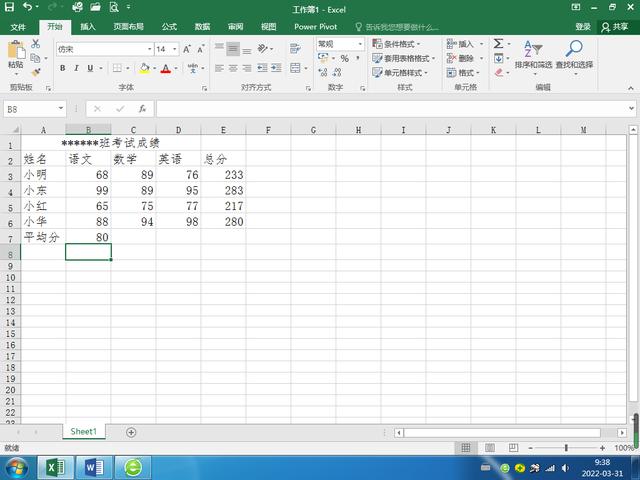This screenshot has height=480, width=640.
Task: Apply percent style to cell
Action: (x=345, y=58)
